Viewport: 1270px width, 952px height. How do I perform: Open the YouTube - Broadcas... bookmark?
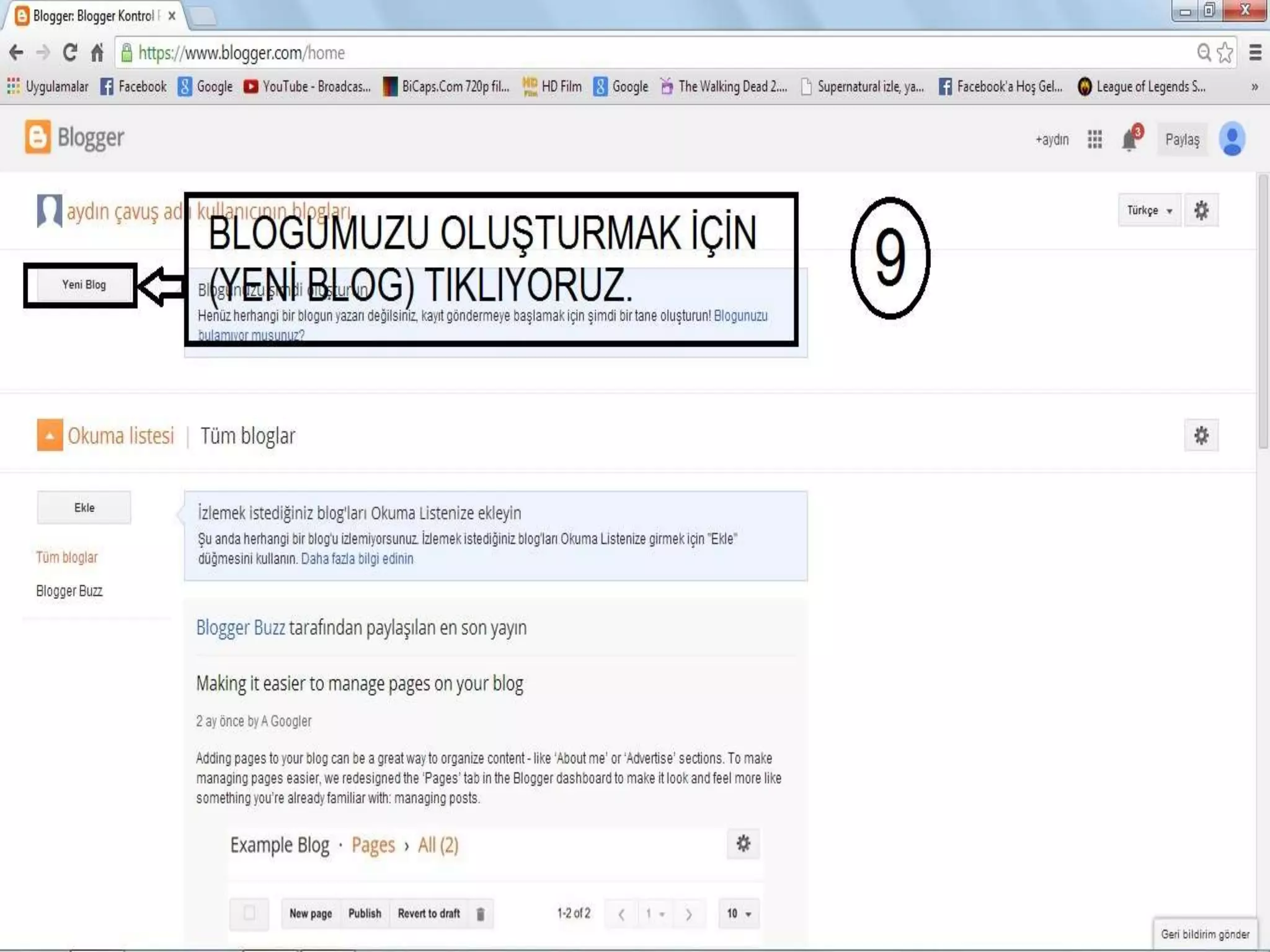(307, 86)
